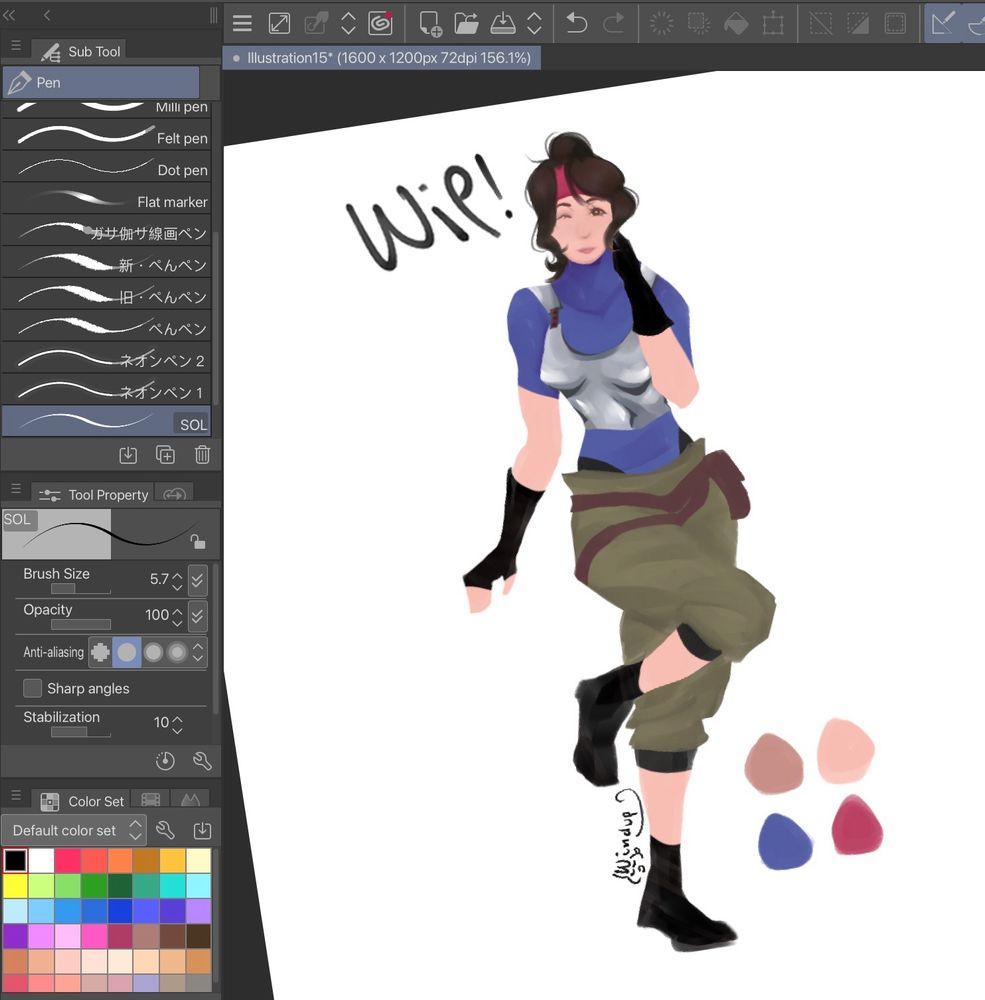
Task: Click the Show selection border icon
Action: [x=895, y=24]
